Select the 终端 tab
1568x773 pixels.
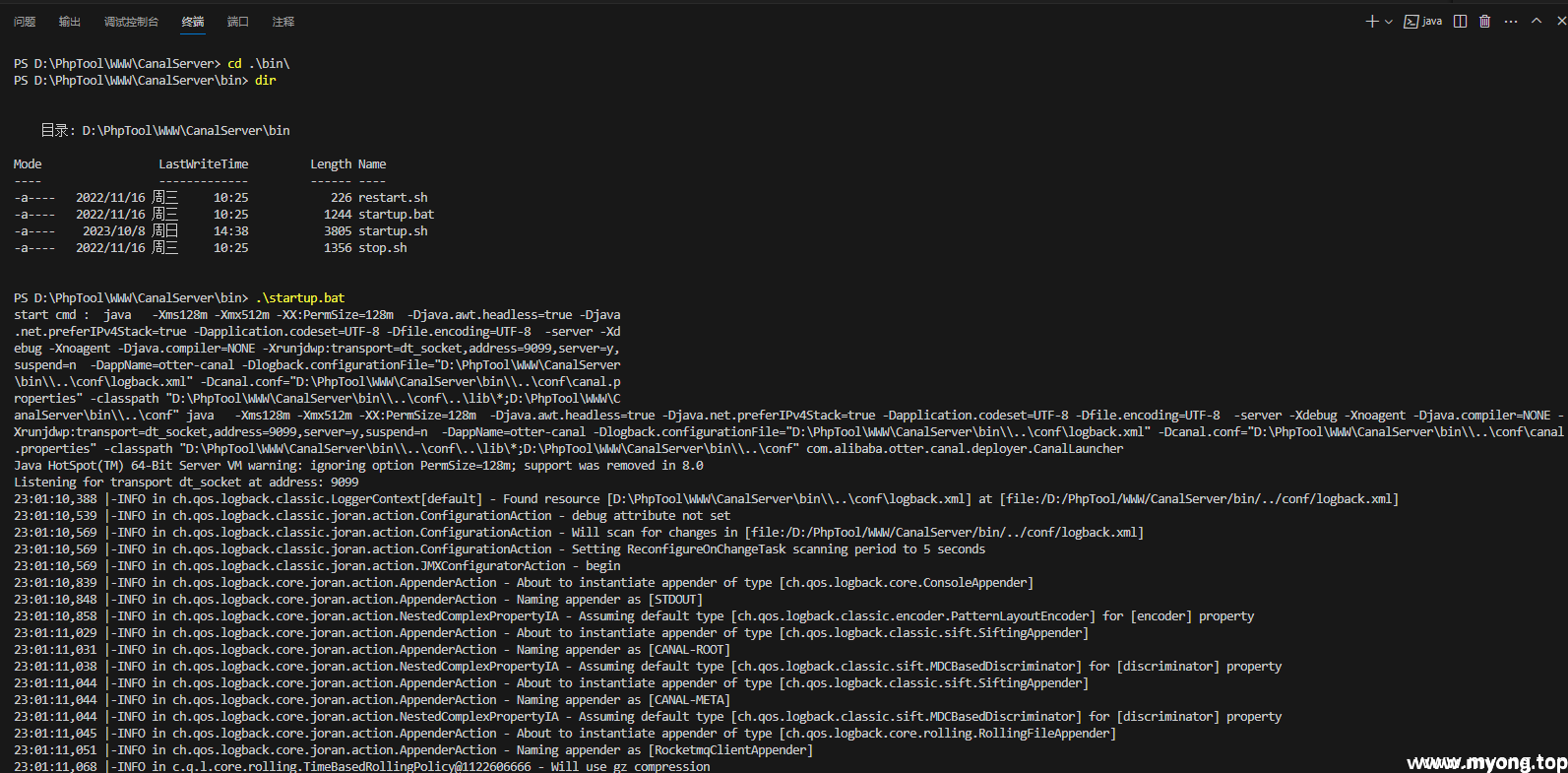[x=193, y=21]
